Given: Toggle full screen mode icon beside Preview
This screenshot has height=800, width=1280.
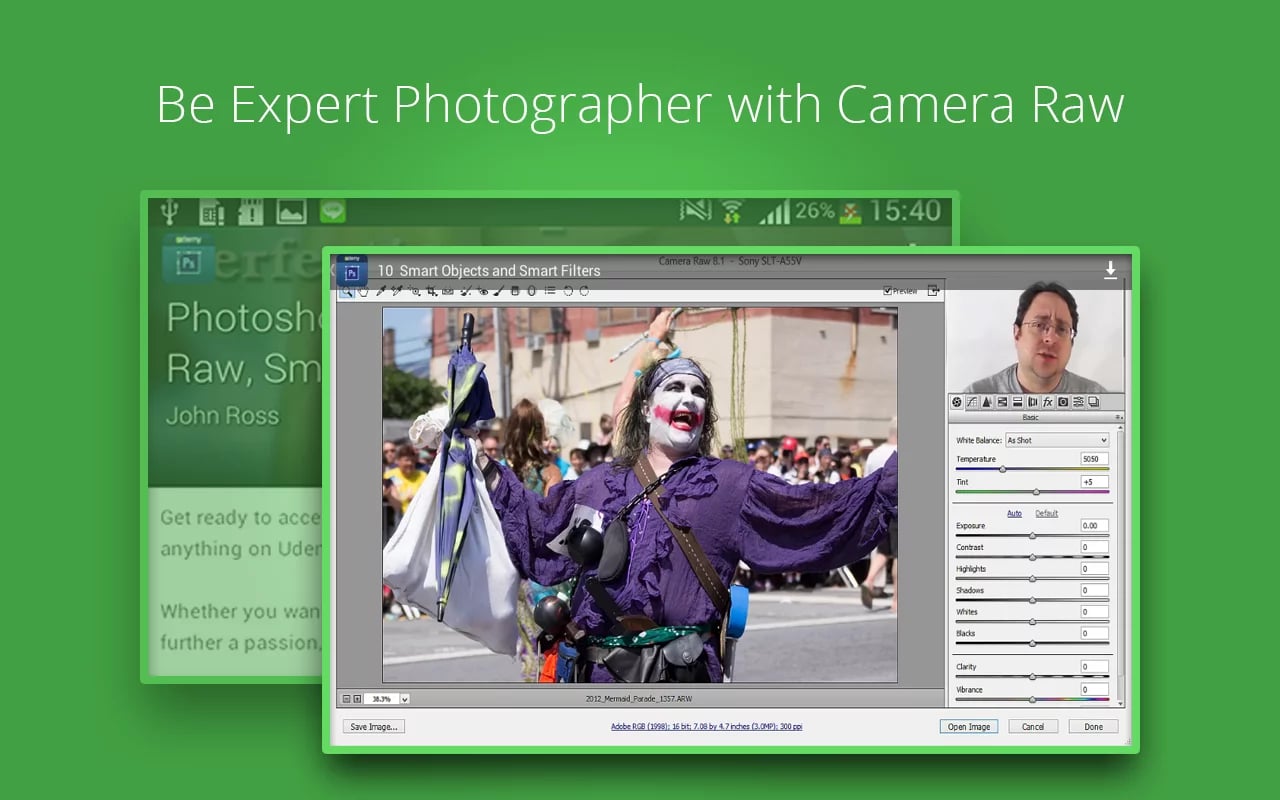Looking at the screenshot, I should click(x=933, y=291).
